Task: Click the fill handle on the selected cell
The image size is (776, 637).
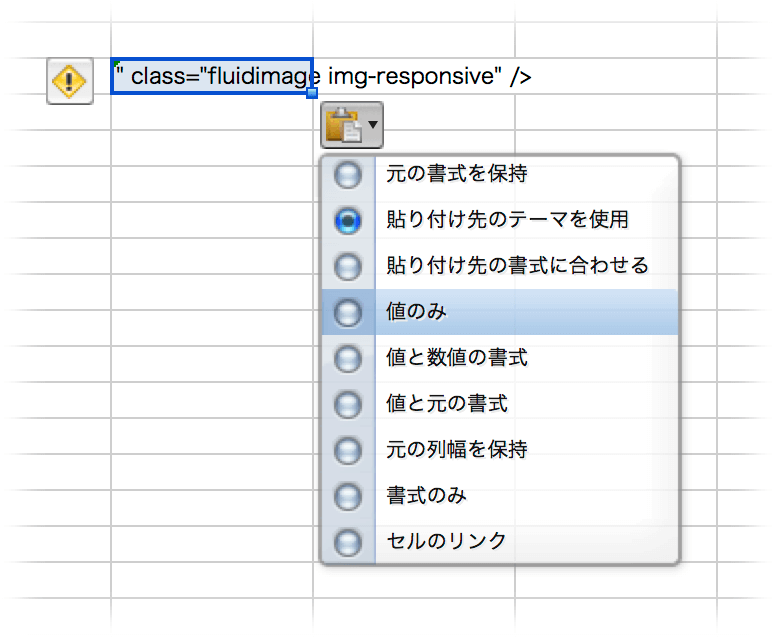Action: [x=312, y=93]
